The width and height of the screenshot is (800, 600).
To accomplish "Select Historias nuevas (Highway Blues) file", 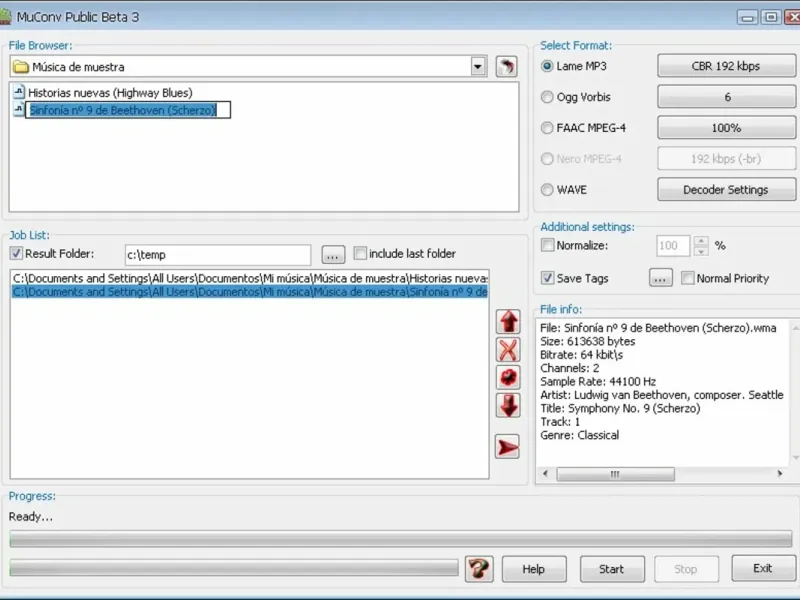I will (x=110, y=93).
